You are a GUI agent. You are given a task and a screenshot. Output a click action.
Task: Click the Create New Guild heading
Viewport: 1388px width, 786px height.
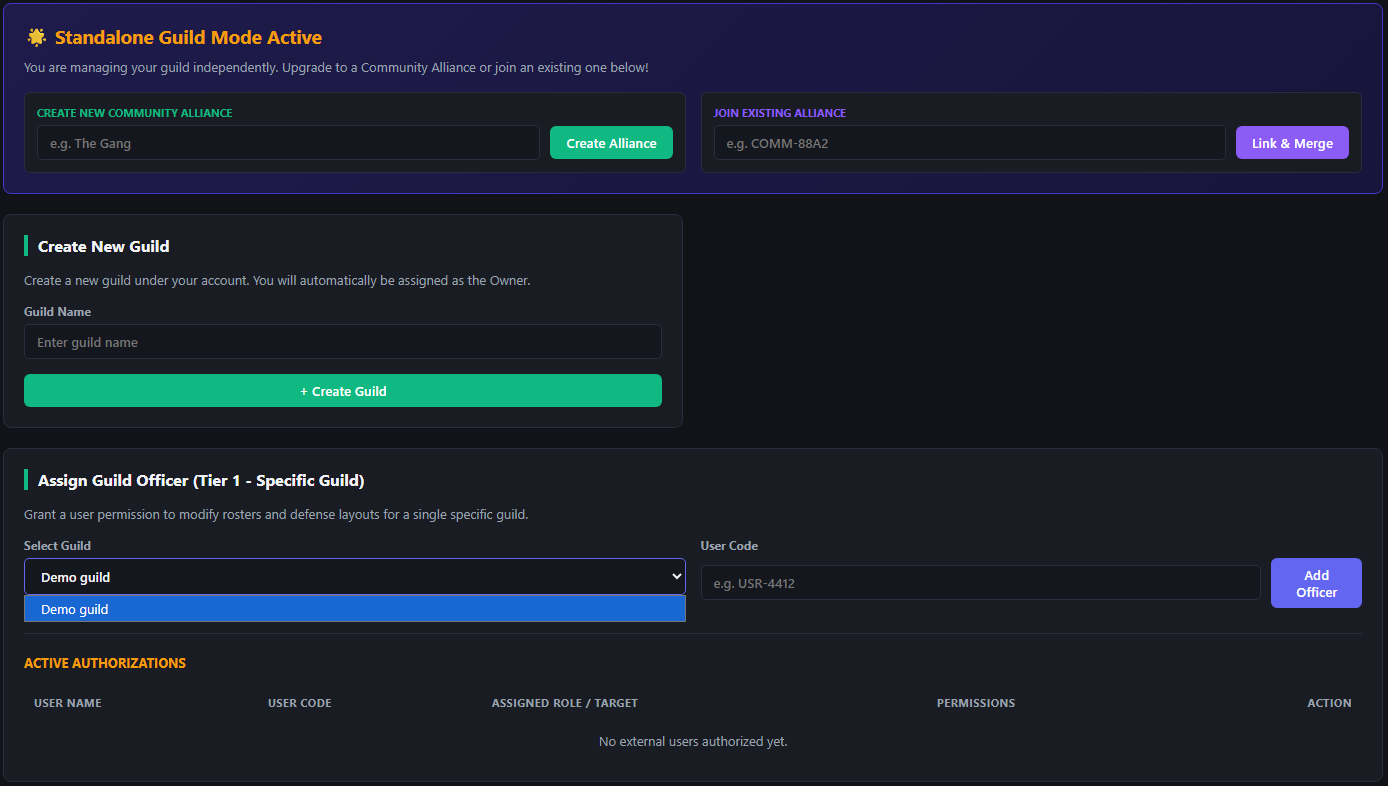[x=103, y=246]
